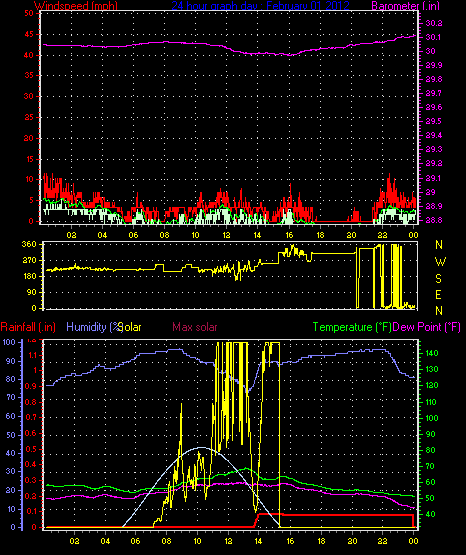Click the 28.8 value on barometer axis

tap(434, 220)
